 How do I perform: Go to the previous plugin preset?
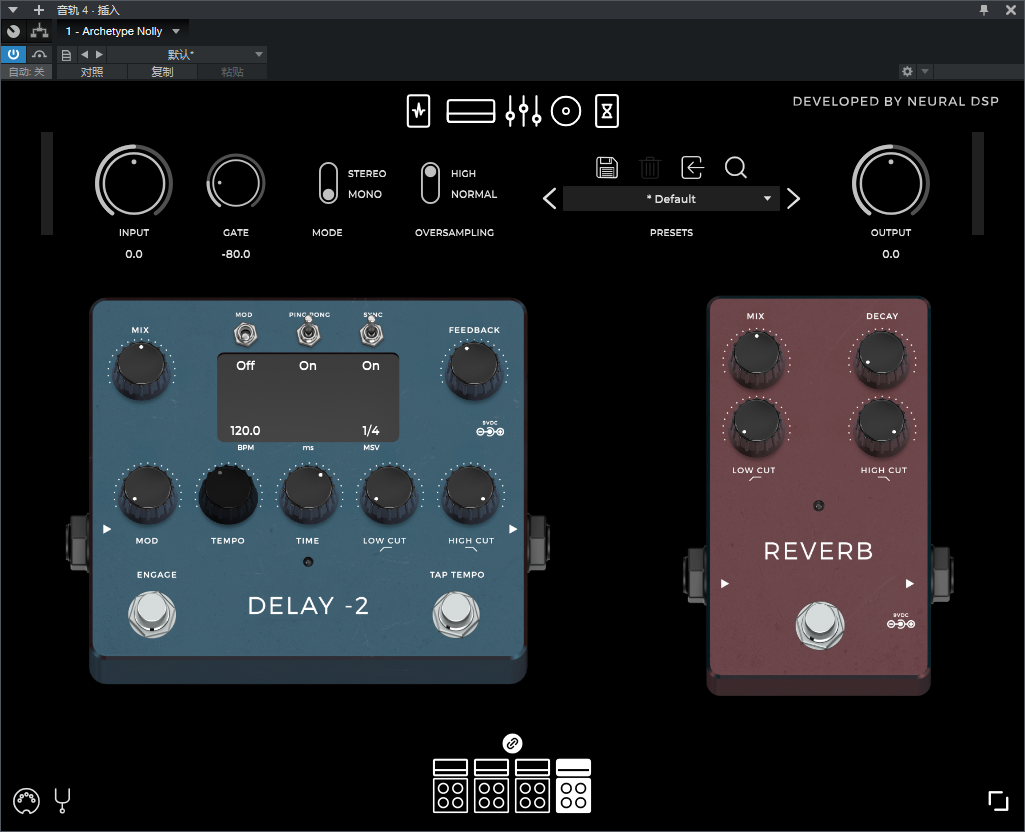pyautogui.click(x=550, y=199)
